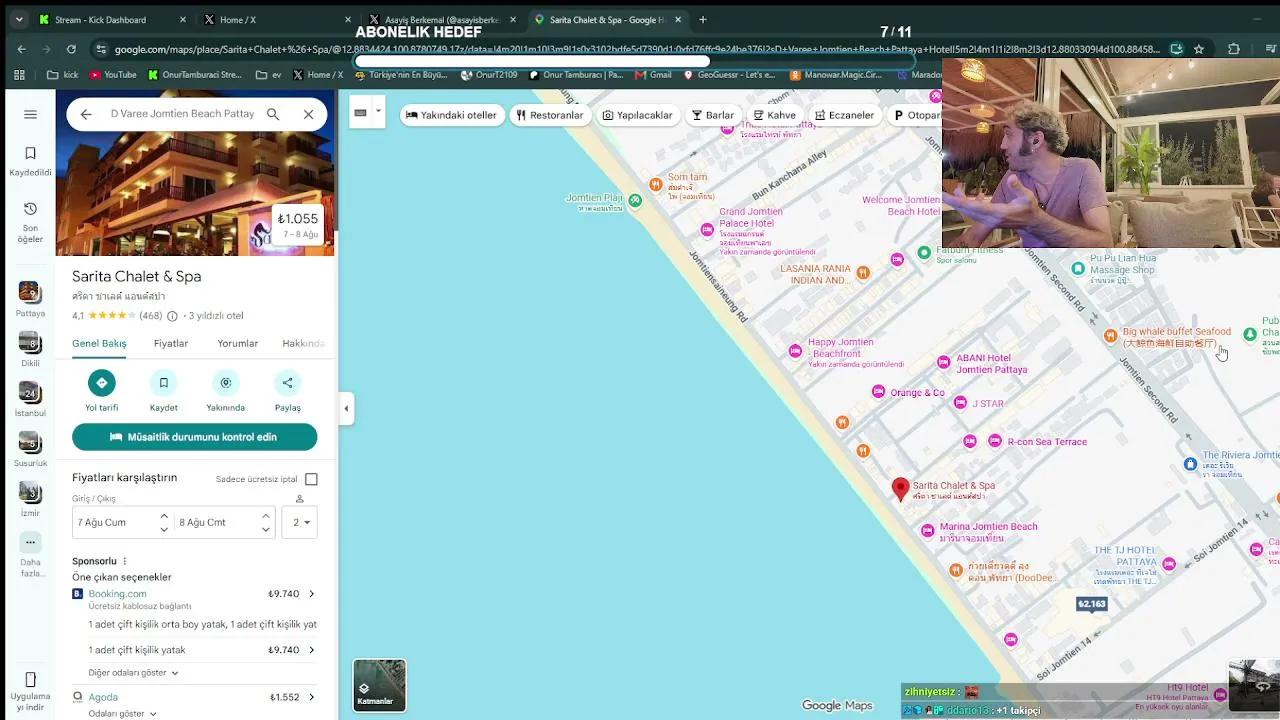This screenshot has height=720, width=1280.
Task: Switch to the Fiyatlar tab
Action: 171,343
